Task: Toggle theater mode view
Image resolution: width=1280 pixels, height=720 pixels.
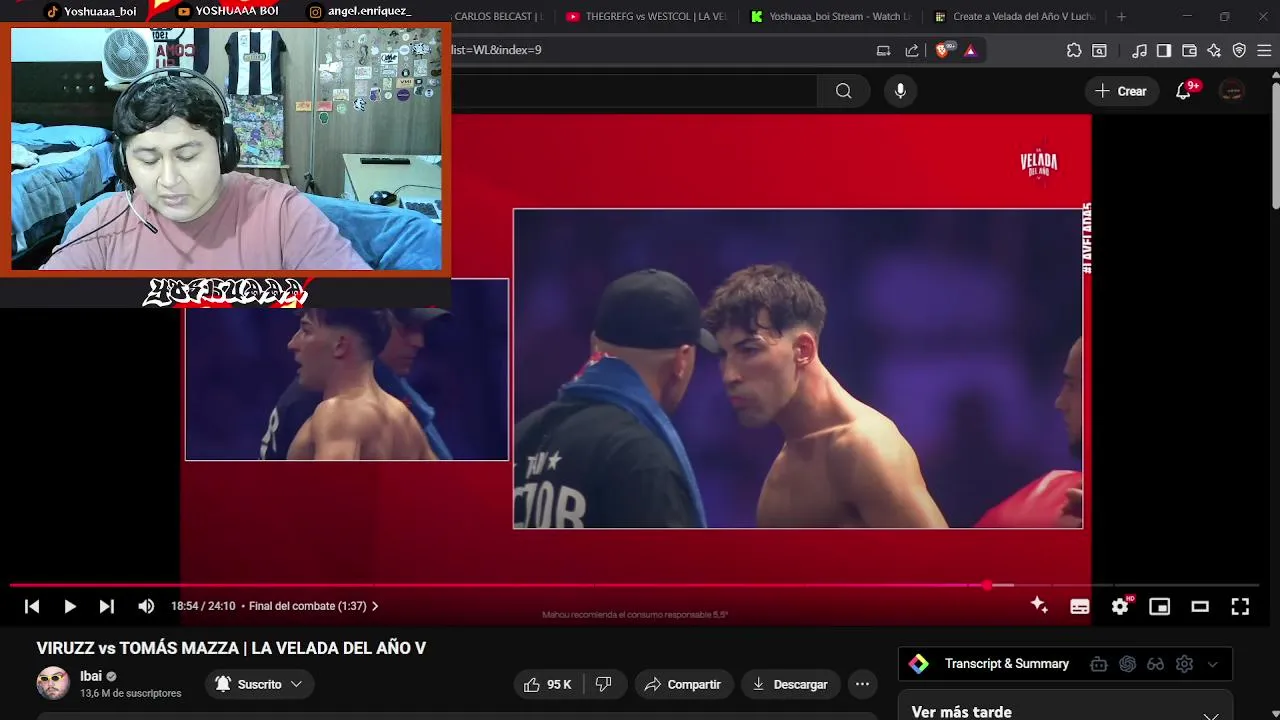Action: (1200, 606)
